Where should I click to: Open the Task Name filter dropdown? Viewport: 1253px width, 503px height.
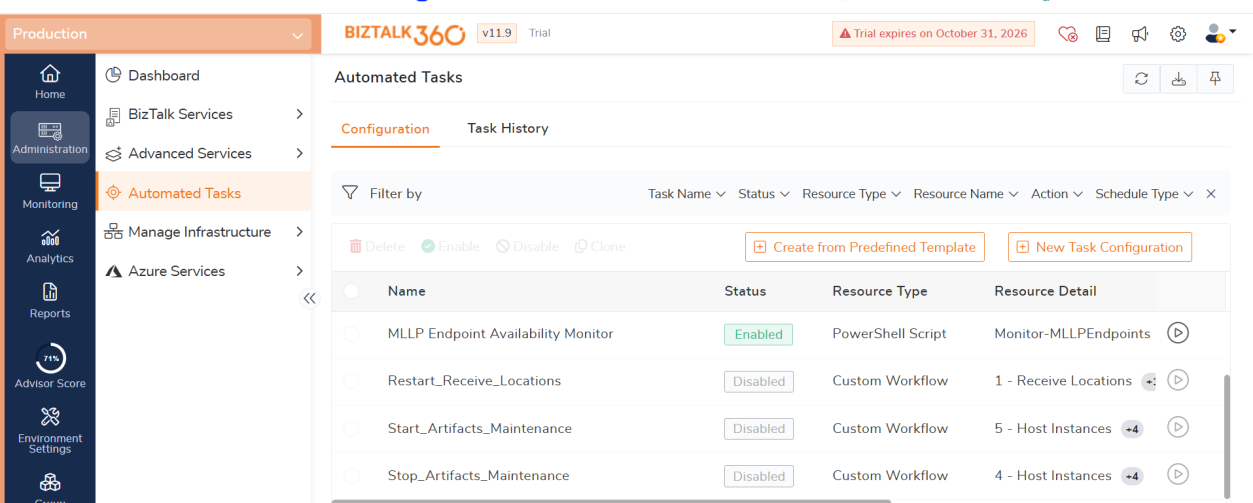(687, 194)
